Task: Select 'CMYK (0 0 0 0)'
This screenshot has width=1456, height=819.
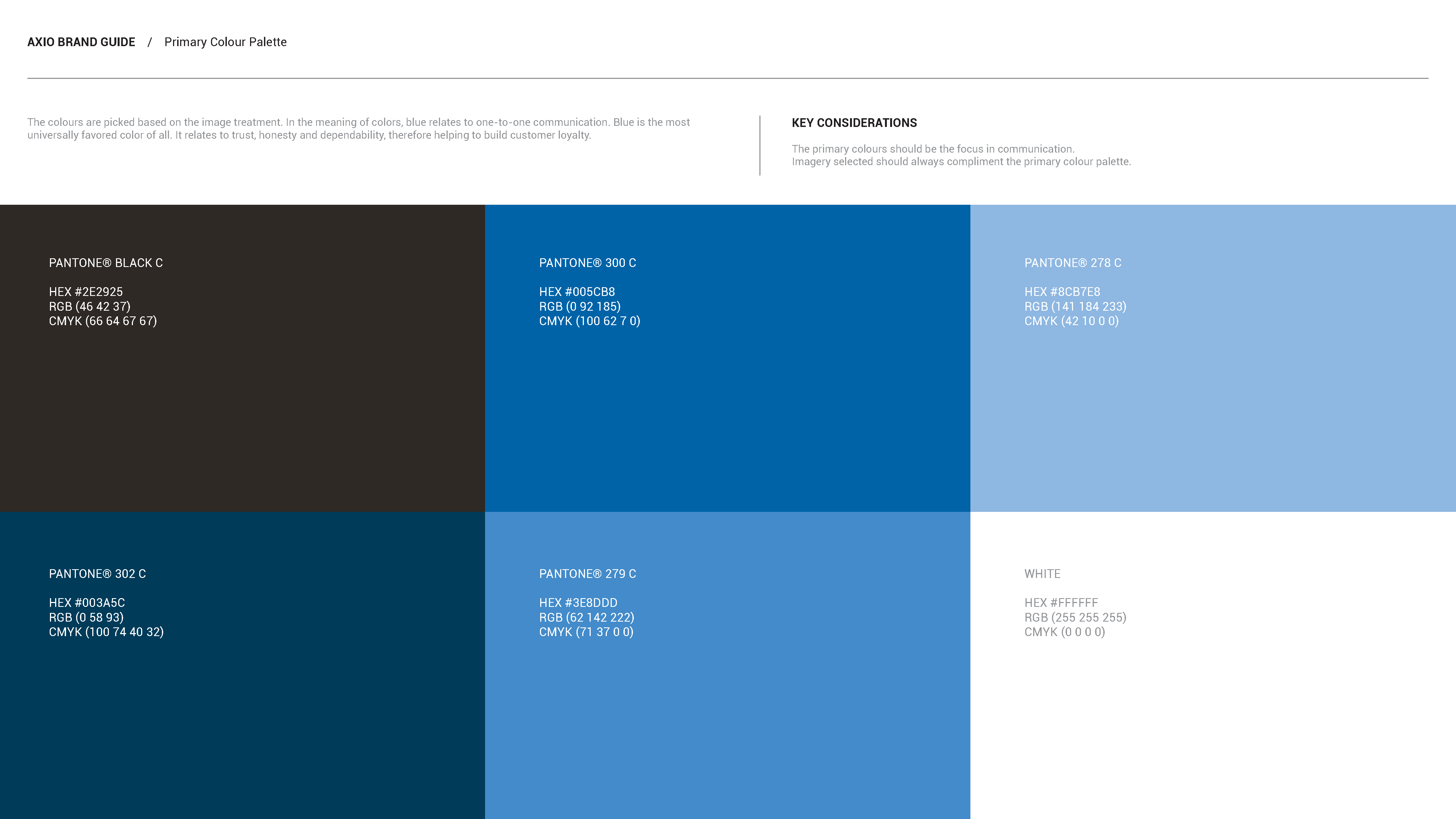Action: (x=1064, y=632)
